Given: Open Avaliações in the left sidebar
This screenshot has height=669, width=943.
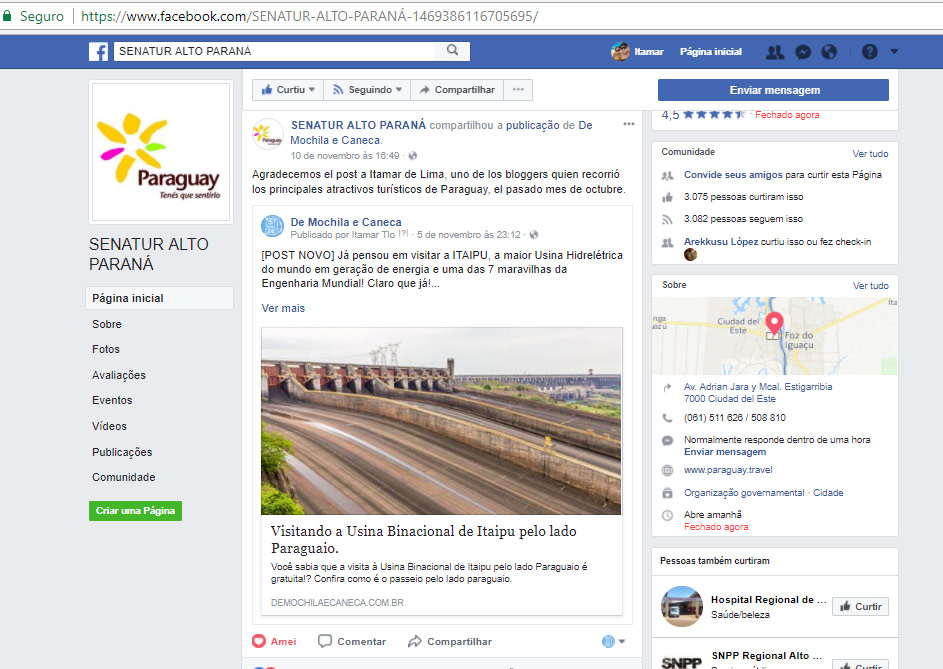Looking at the screenshot, I should click(x=119, y=375).
